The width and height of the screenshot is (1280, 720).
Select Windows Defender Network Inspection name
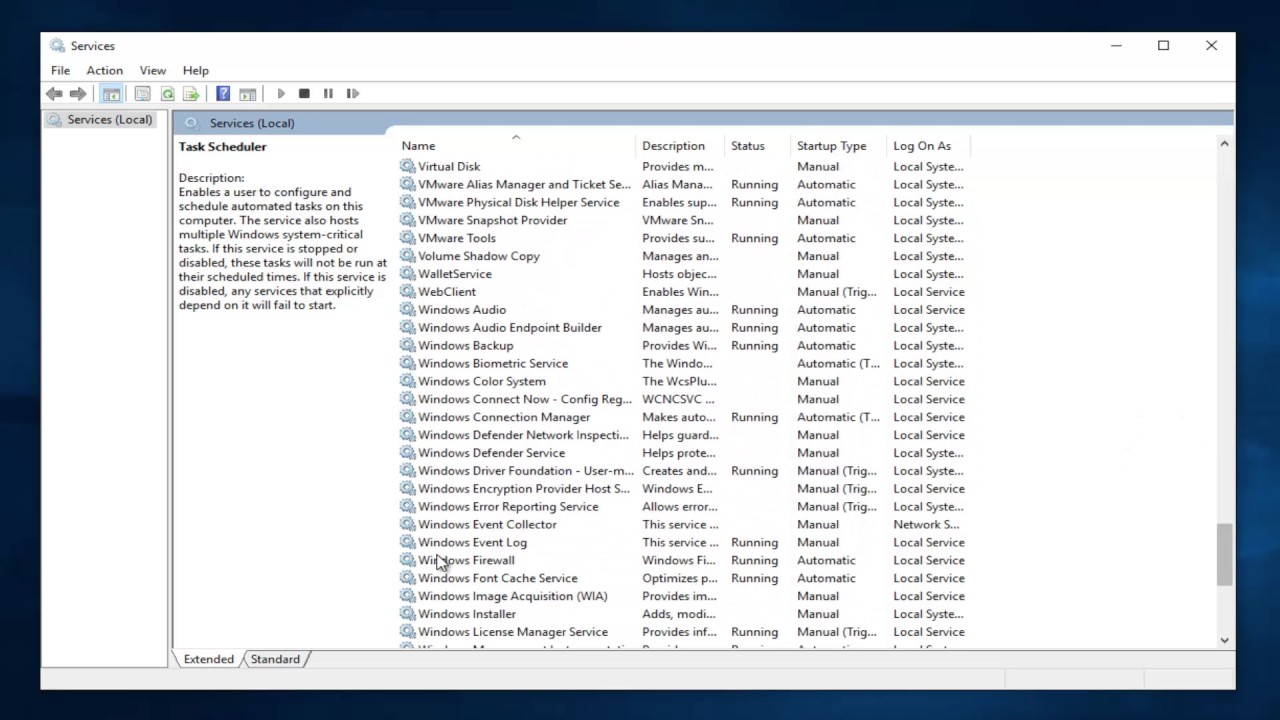523,435
